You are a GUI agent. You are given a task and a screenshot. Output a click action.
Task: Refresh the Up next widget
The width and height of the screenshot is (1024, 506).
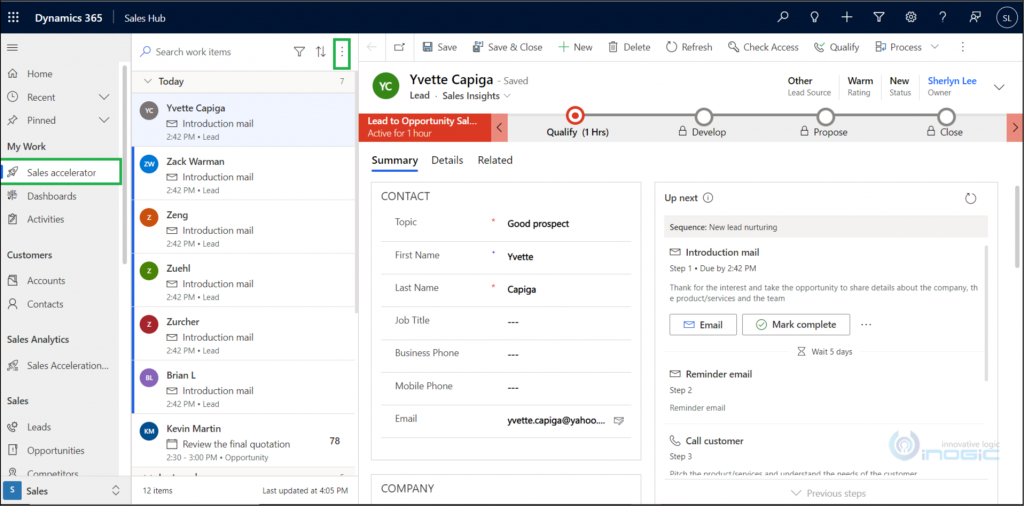[970, 198]
